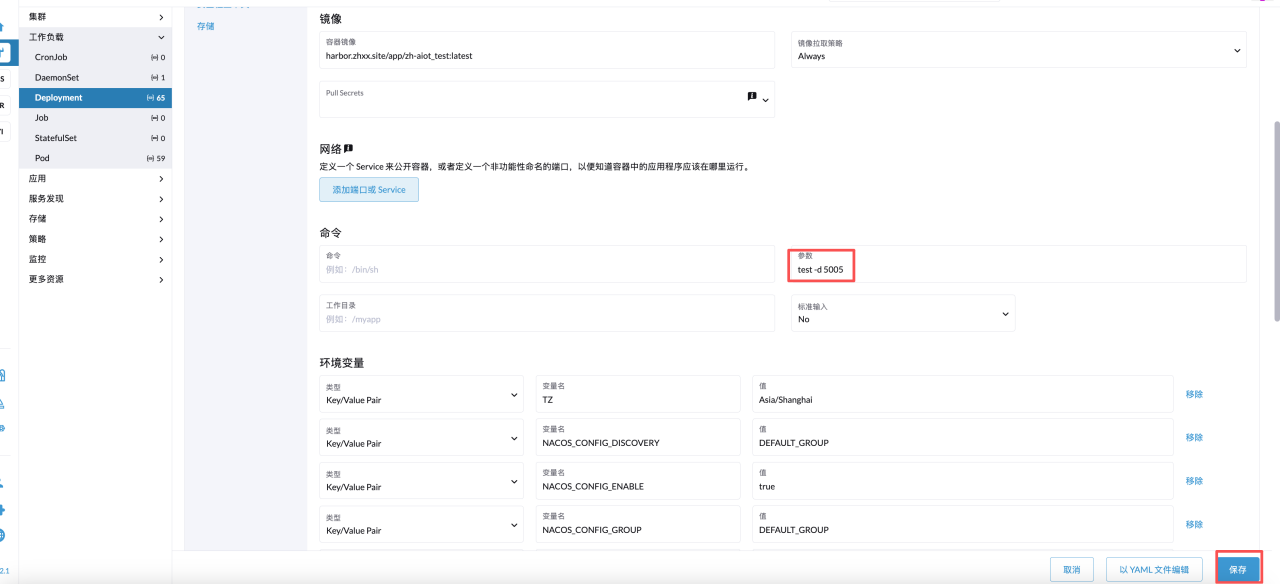This screenshot has width=1280, height=584.
Task: Click the 添加端口或 Service button
Action: pos(369,189)
